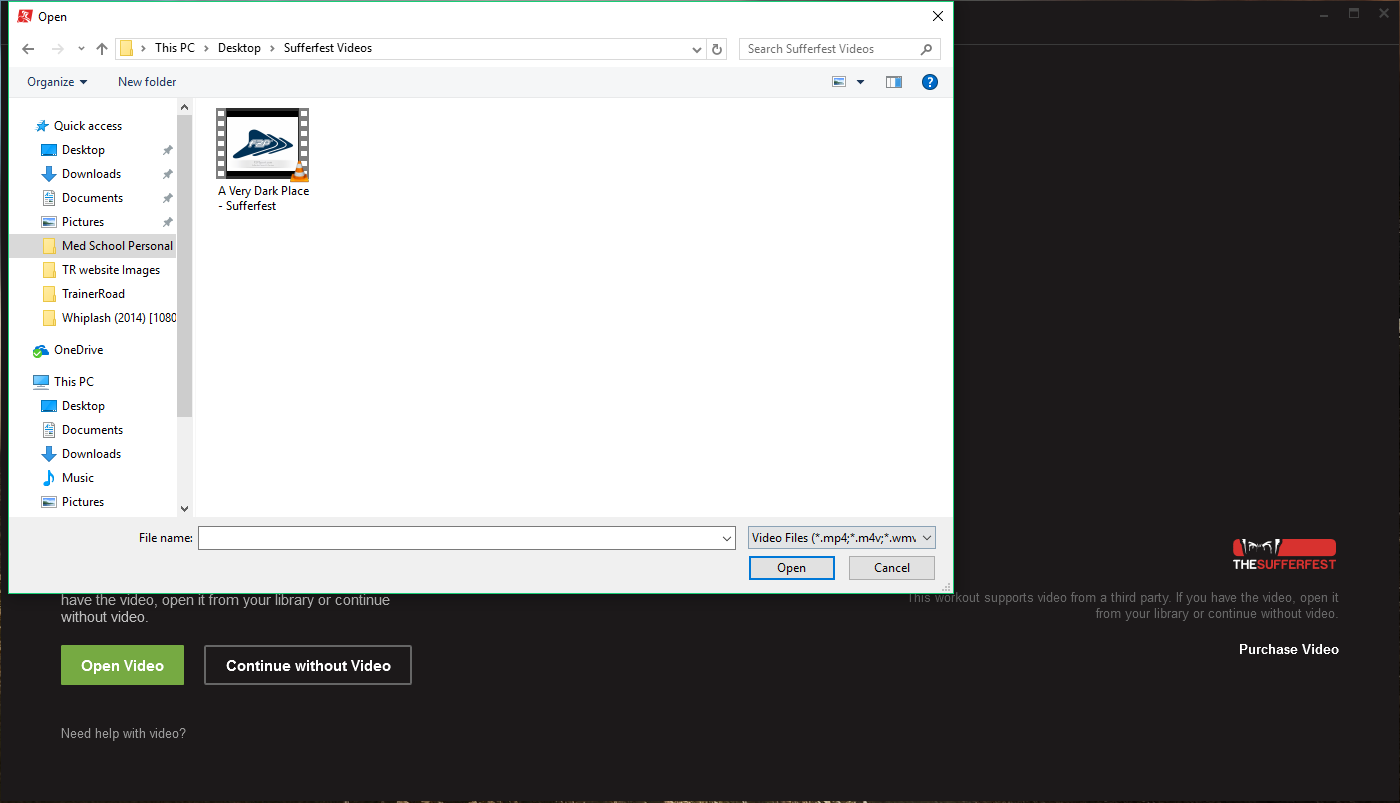Image resolution: width=1400 pixels, height=803 pixels.
Task: Expand chevron after Desktop breadcrumb
Action: click(273, 49)
